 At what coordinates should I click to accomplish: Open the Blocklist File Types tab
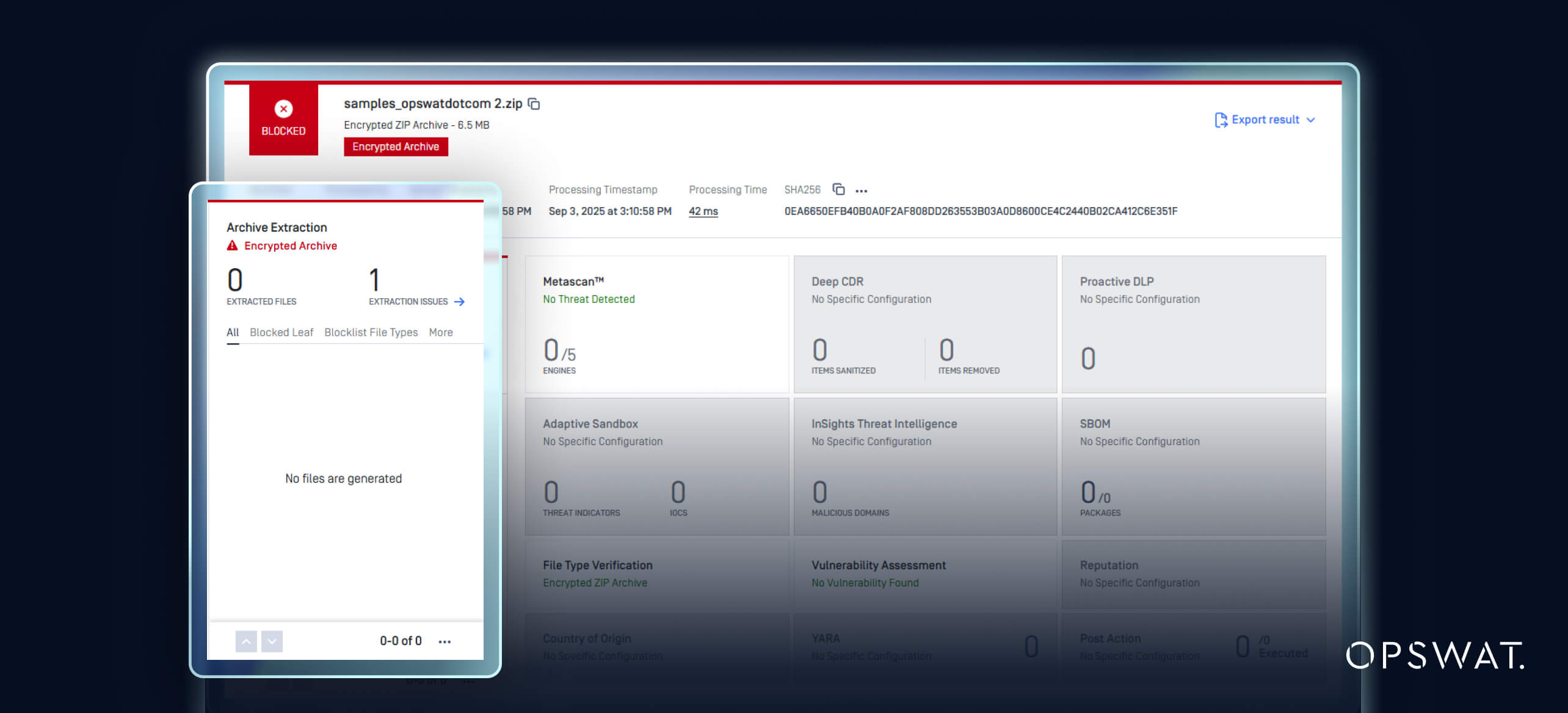coord(371,332)
